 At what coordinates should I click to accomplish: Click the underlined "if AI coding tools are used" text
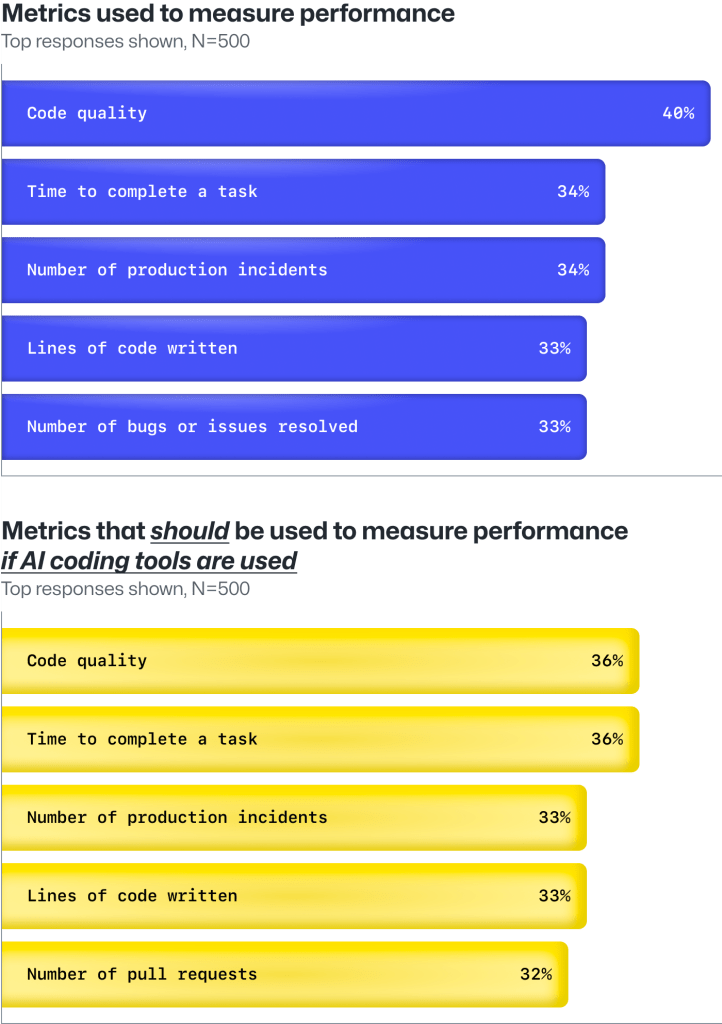[149, 561]
